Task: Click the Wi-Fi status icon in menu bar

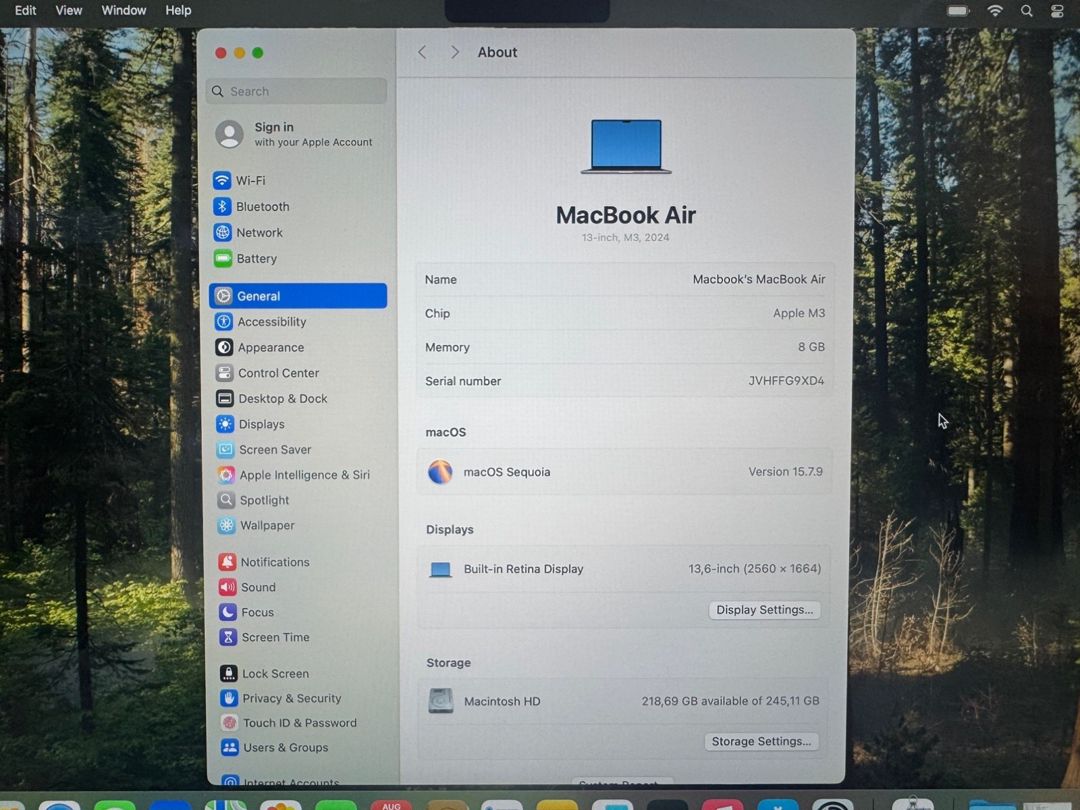Action: click(995, 10)
